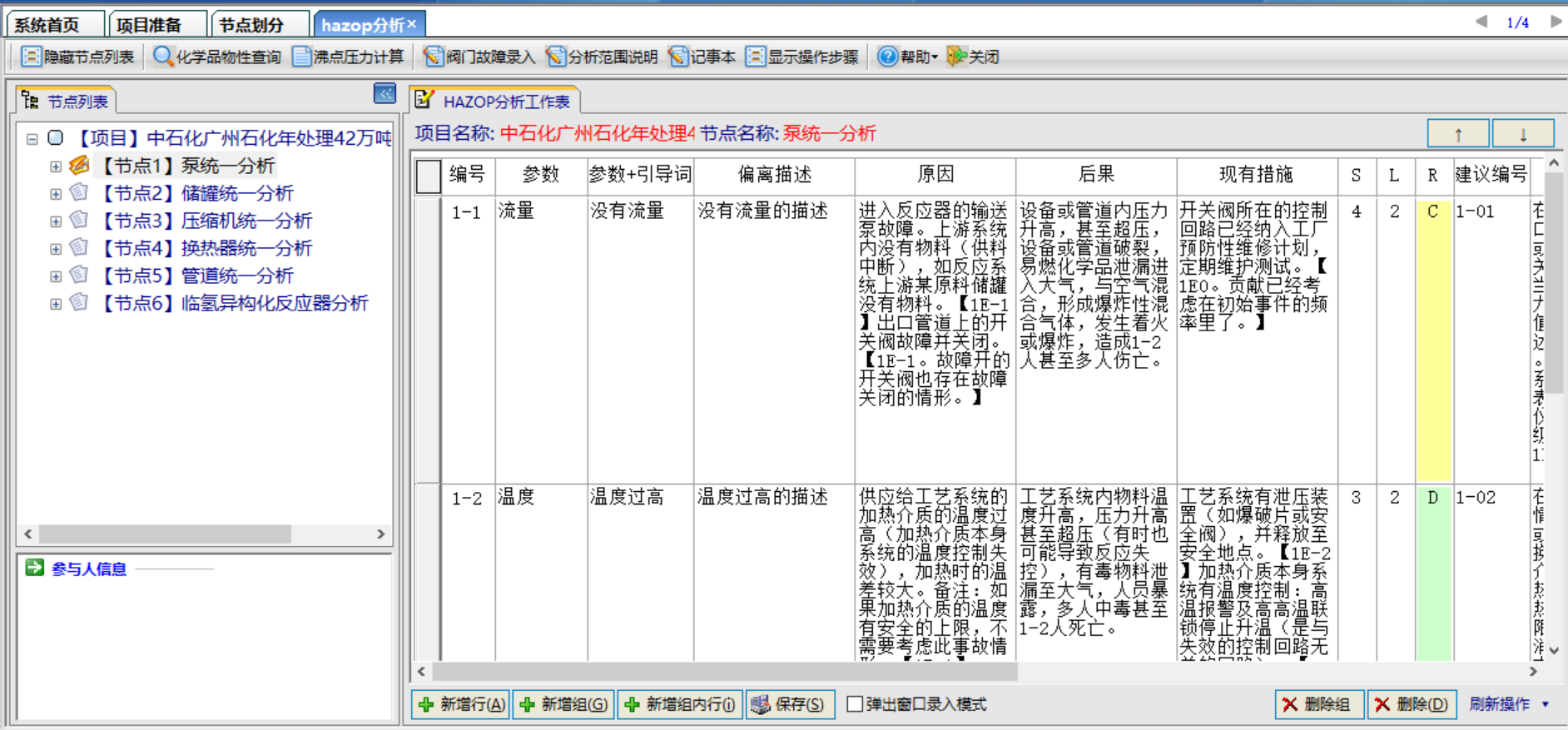Click node tree horizontal scrollbar
The image size is (1568, 730).
click(165, 534)
